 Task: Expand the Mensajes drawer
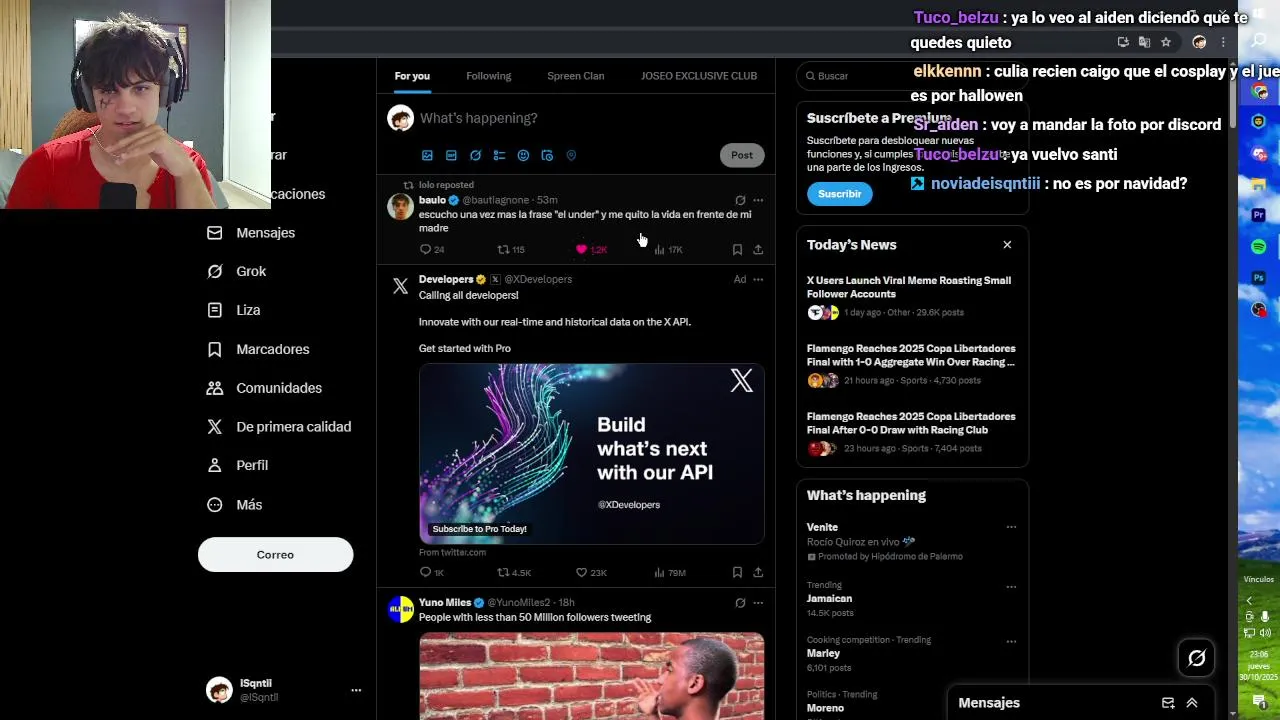1192,703
